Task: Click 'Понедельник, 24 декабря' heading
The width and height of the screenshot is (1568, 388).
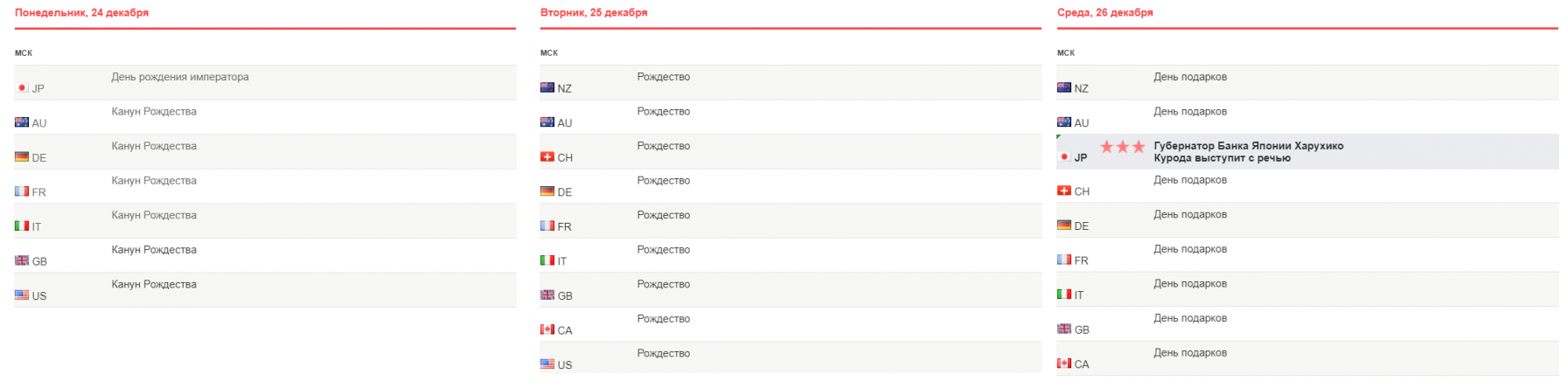Action: coord(81,13)
